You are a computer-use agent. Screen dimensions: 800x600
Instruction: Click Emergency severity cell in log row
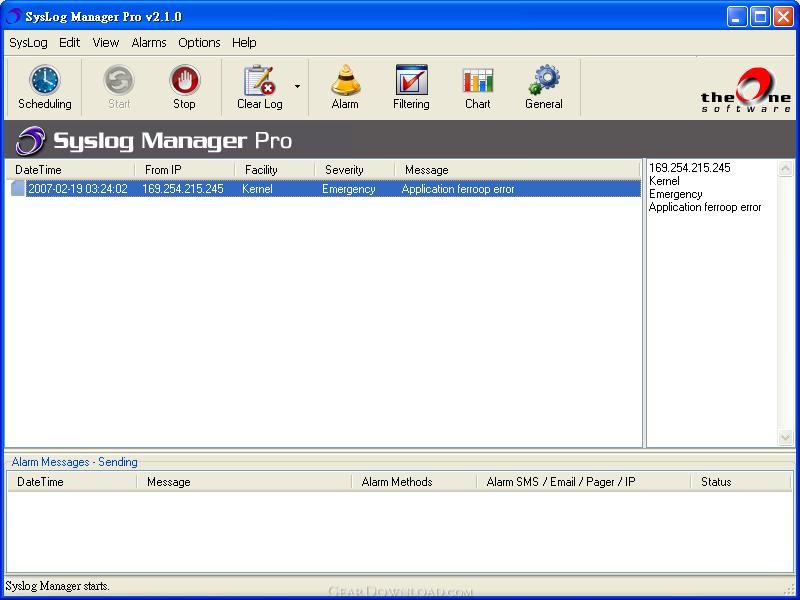click(348, 189)
